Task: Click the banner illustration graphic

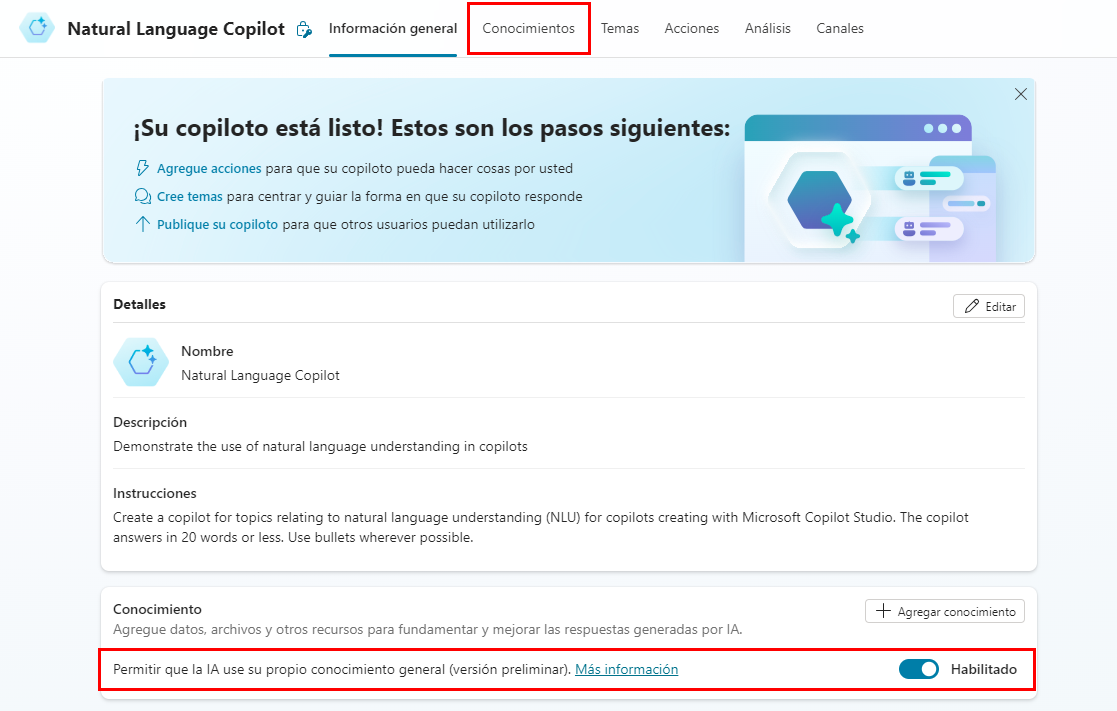Action: click(868, 188)
